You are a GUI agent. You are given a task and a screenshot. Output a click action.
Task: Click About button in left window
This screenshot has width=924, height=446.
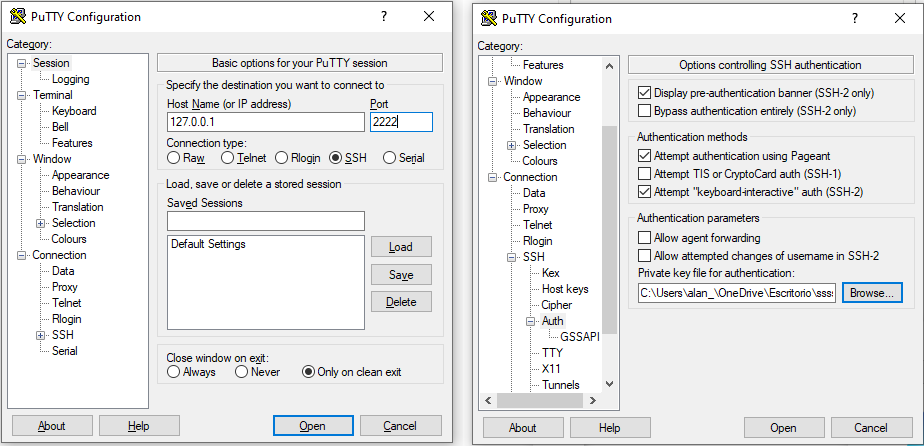pyautogui.click(x=52, y=425)
